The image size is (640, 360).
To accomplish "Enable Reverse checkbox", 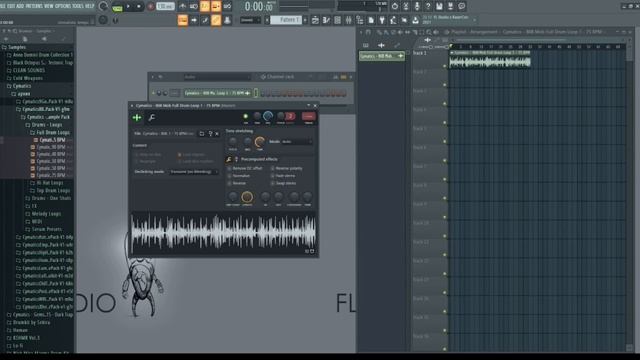I will [230, 183].
